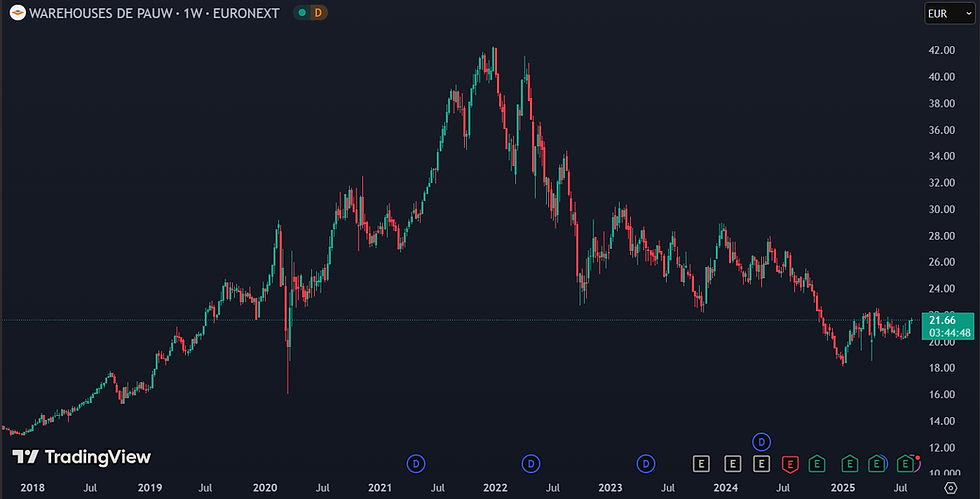This screenshot has width=980, height=499.
Task: Click the 26.00 price axis label
Action: (x=942, y=262)
